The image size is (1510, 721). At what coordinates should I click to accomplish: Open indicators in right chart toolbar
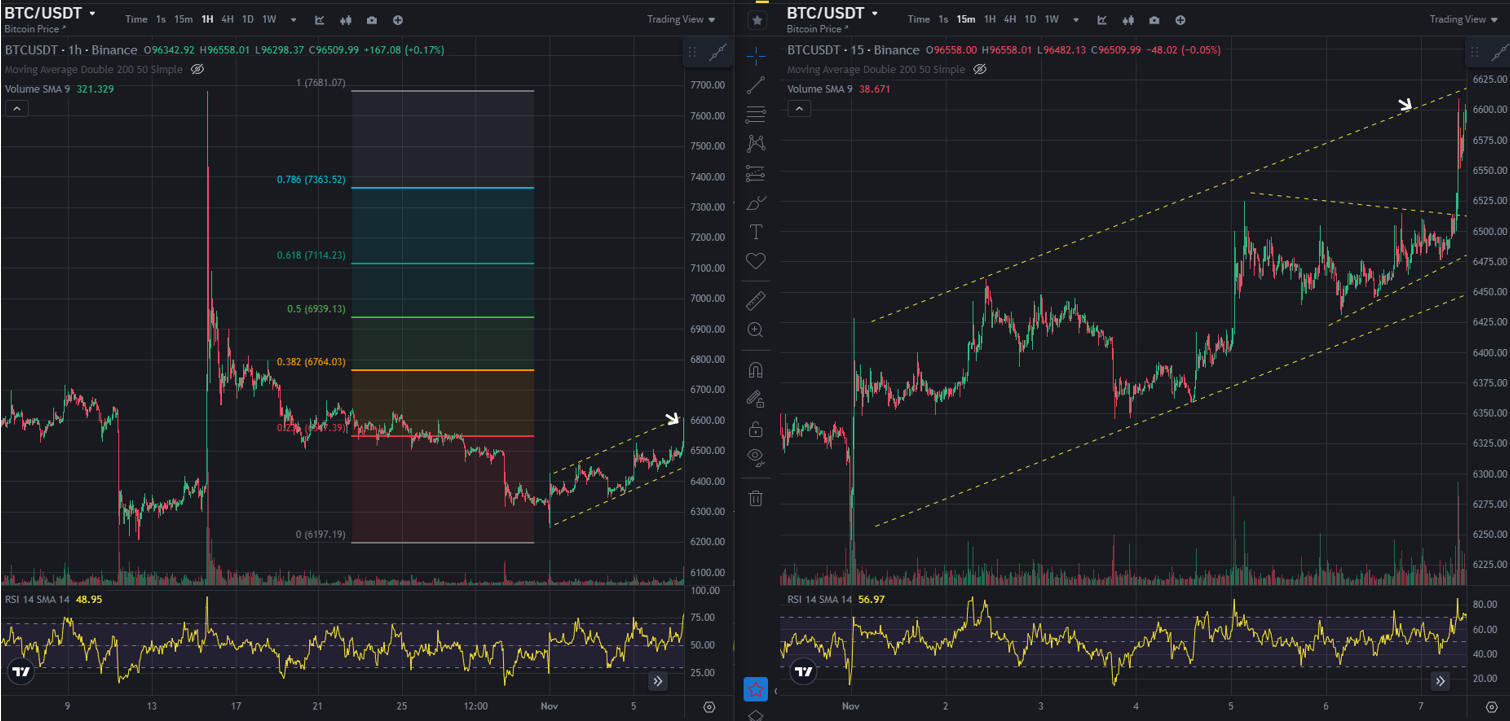1102,20
